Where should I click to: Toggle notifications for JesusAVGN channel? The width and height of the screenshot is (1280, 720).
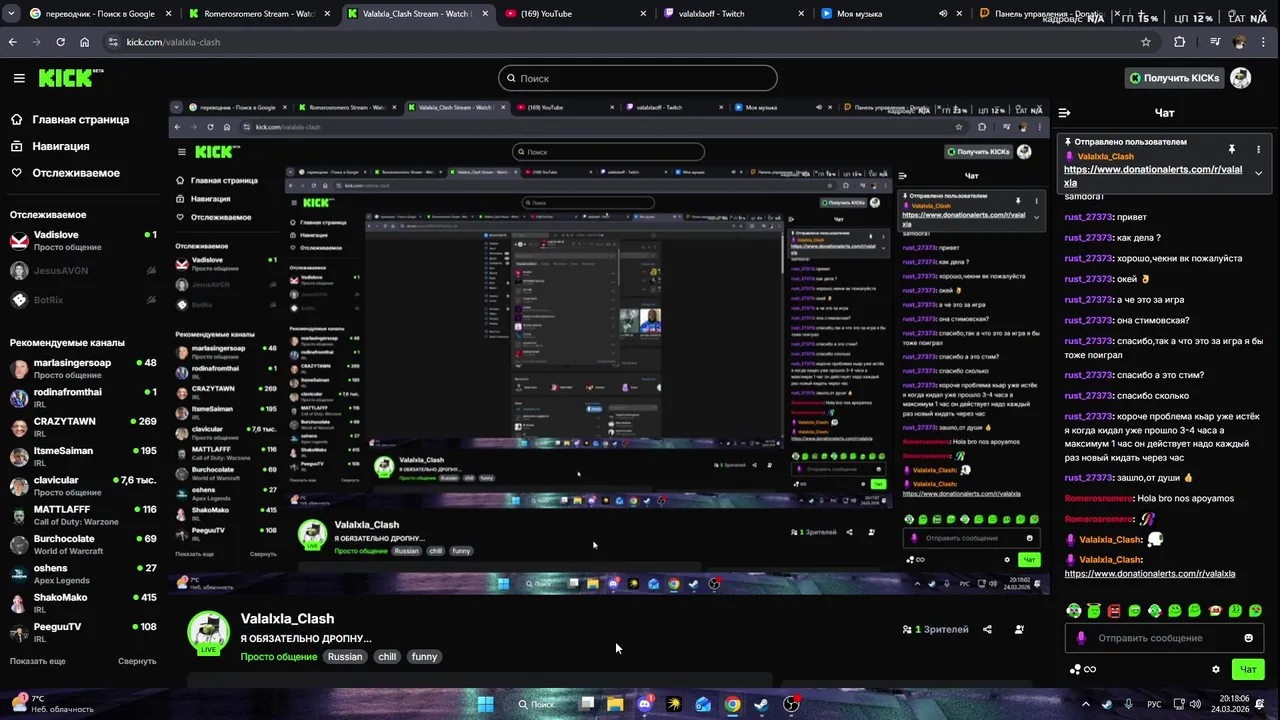pos(151,270)
